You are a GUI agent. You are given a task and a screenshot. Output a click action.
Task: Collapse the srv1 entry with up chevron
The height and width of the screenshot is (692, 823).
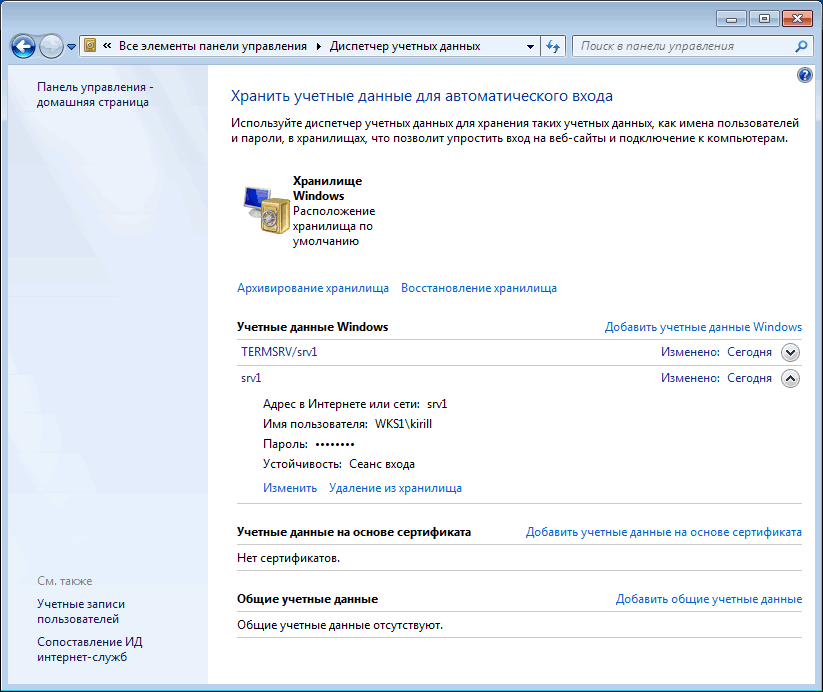(790, 379)
